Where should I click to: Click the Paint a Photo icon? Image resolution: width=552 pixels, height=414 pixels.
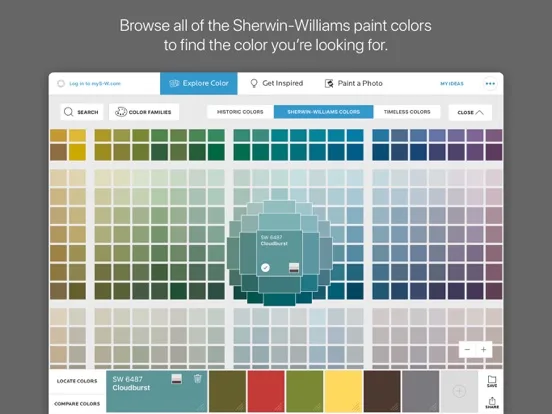[x=329, y=83]
